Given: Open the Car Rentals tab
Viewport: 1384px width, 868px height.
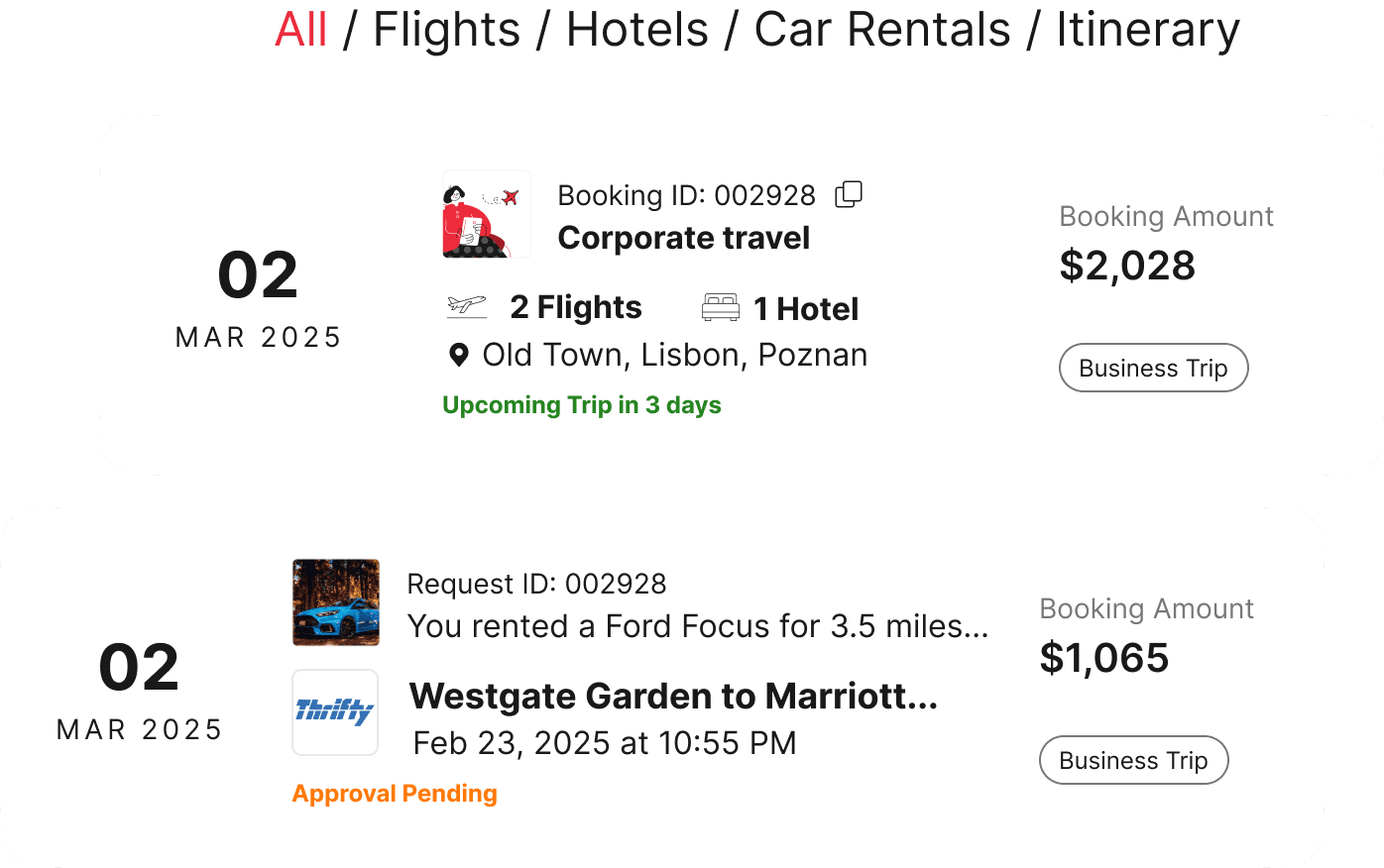Looking at the screenshot, I should click(x=881, y=30).
